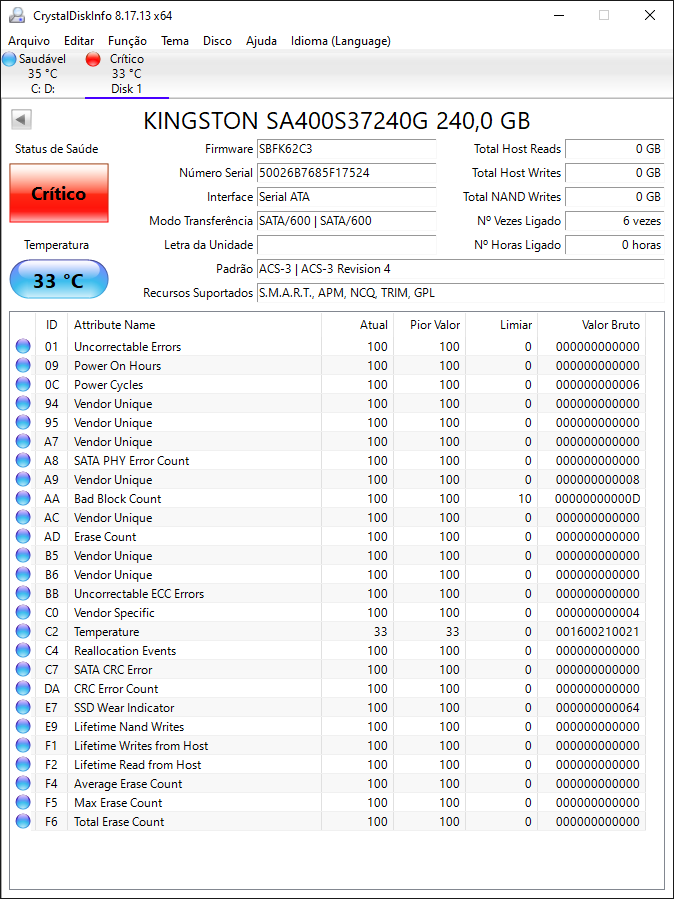Screen dimensions: 674x899
Task: Click the Vendor Unique row with ID B6
Action: [328, 574]
